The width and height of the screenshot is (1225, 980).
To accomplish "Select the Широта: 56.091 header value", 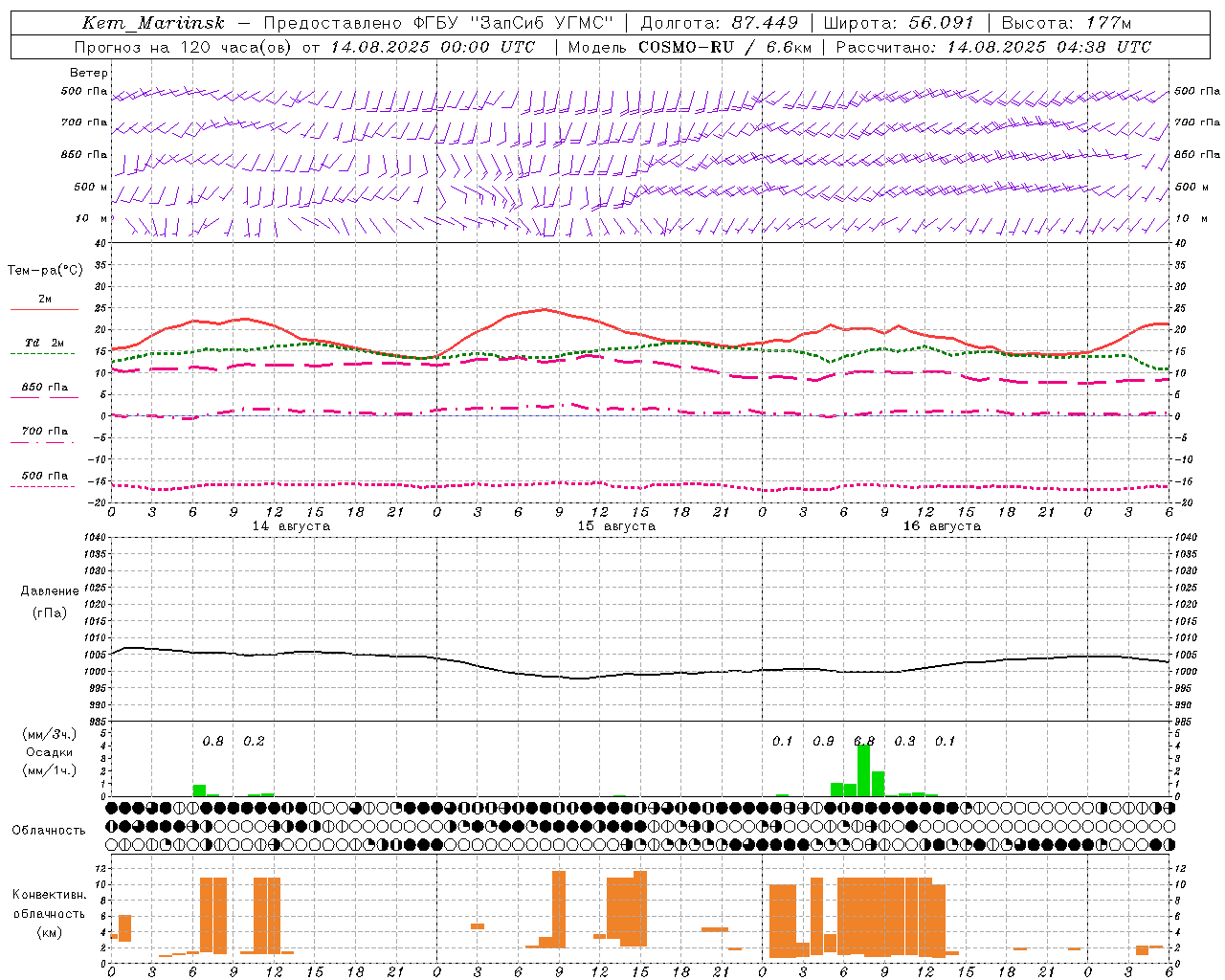I will (x=899, y=23).
